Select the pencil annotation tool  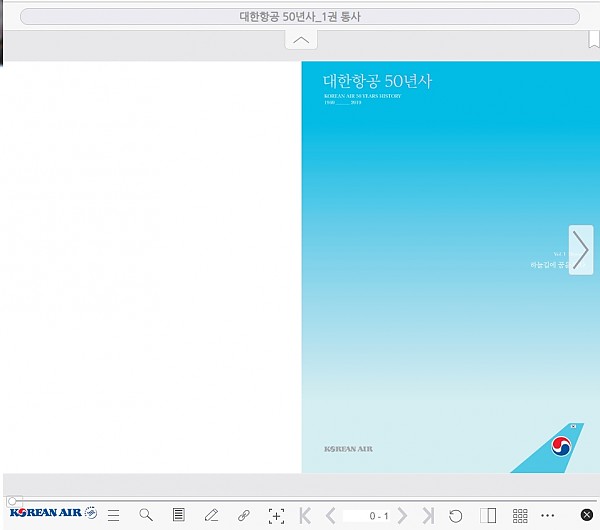(x=211, y=515)
